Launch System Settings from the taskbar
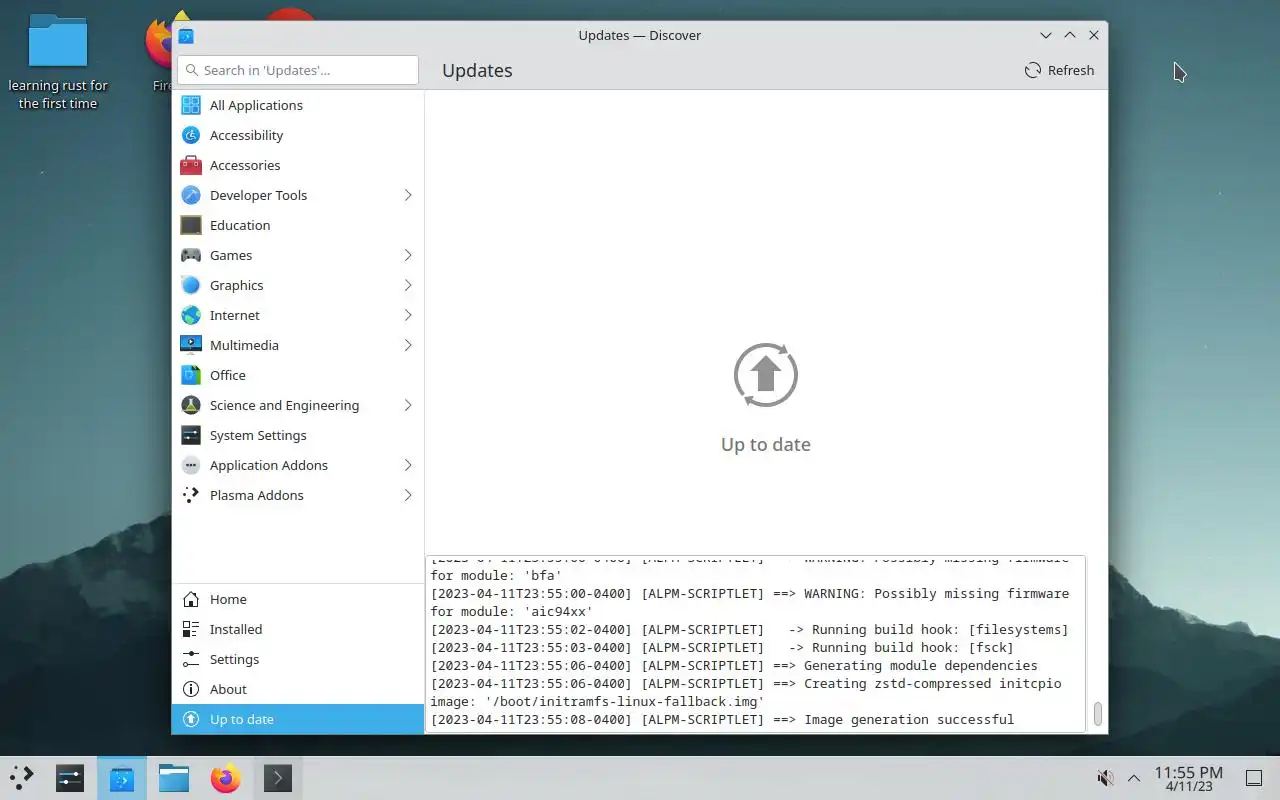1280x800 pixels. click(x=70, y=777)
